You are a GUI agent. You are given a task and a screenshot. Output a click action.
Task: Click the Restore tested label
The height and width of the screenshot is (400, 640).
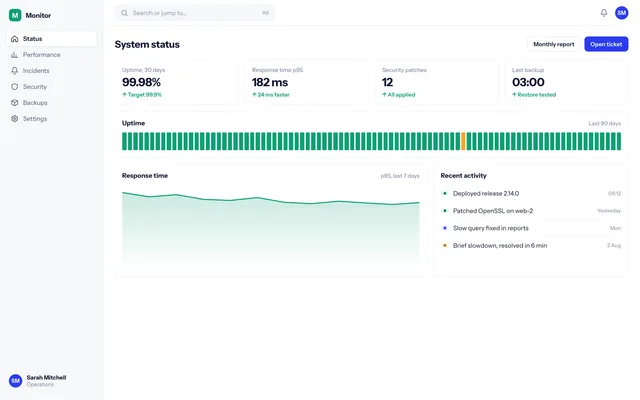coord(534,95)
